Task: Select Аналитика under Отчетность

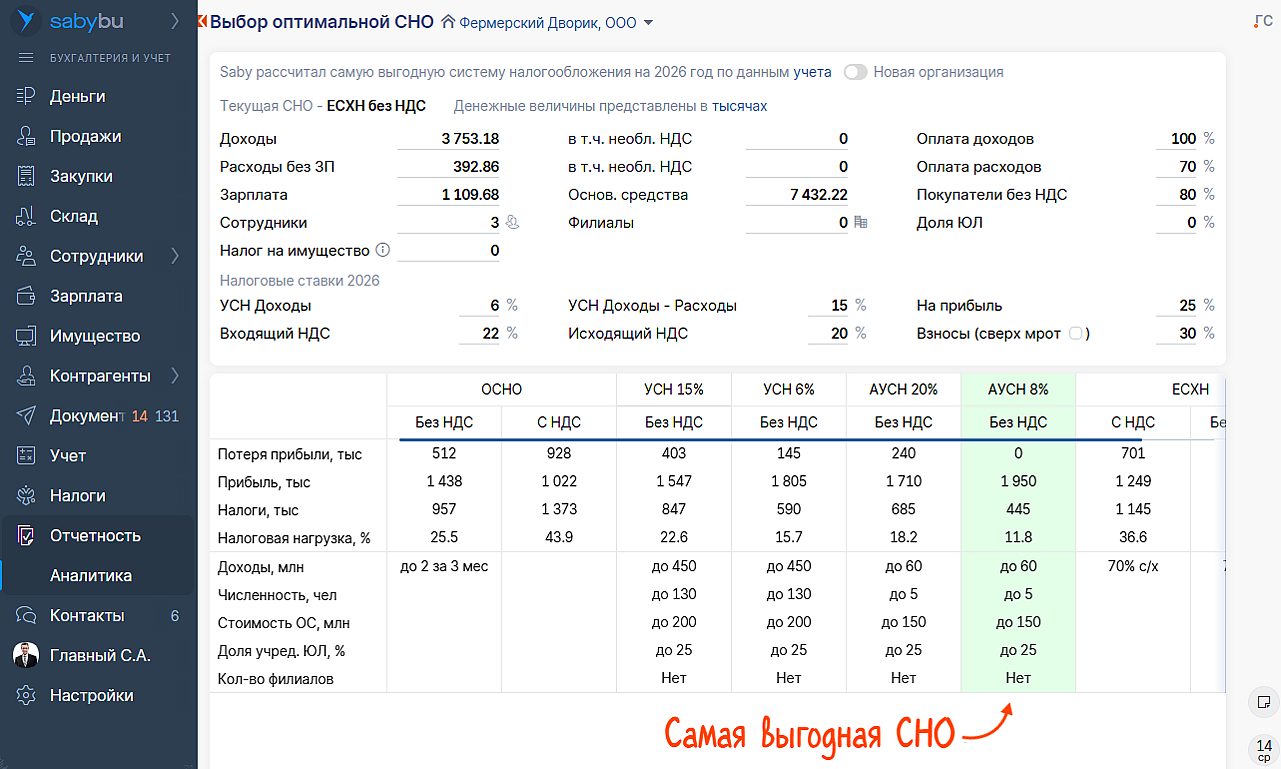Action: 91,575
